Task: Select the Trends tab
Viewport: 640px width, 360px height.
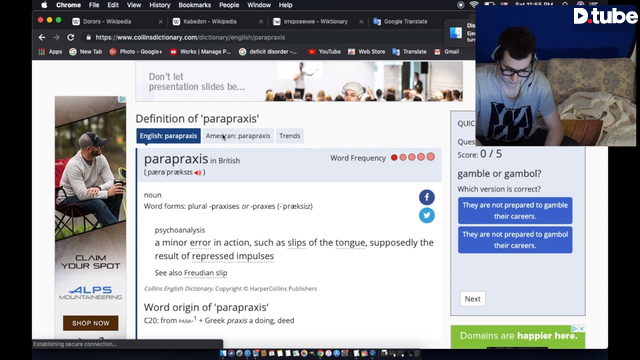Action: point(289,136)
